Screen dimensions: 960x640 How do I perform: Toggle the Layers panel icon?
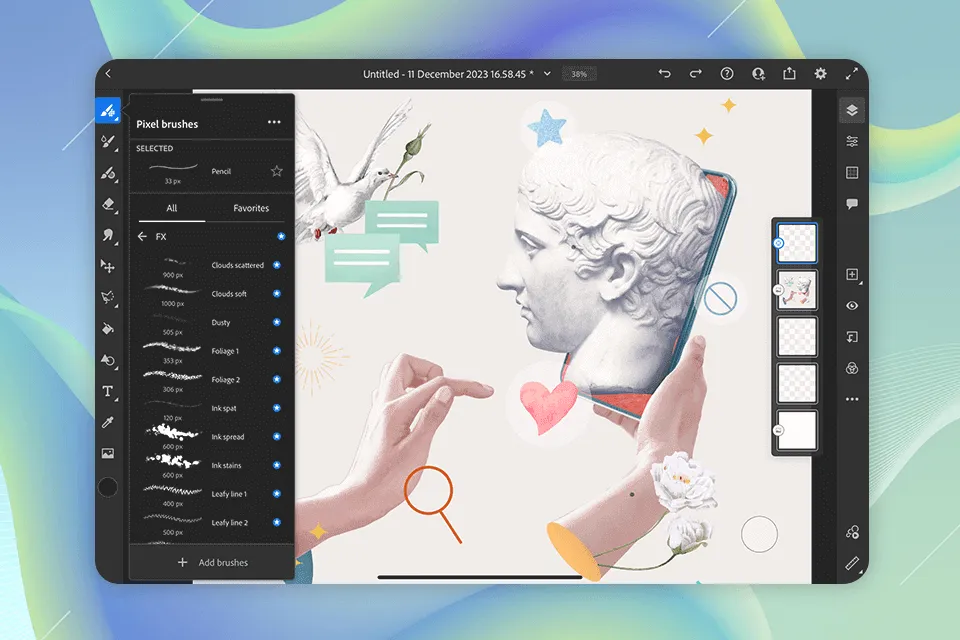click(x=852, y=110)
